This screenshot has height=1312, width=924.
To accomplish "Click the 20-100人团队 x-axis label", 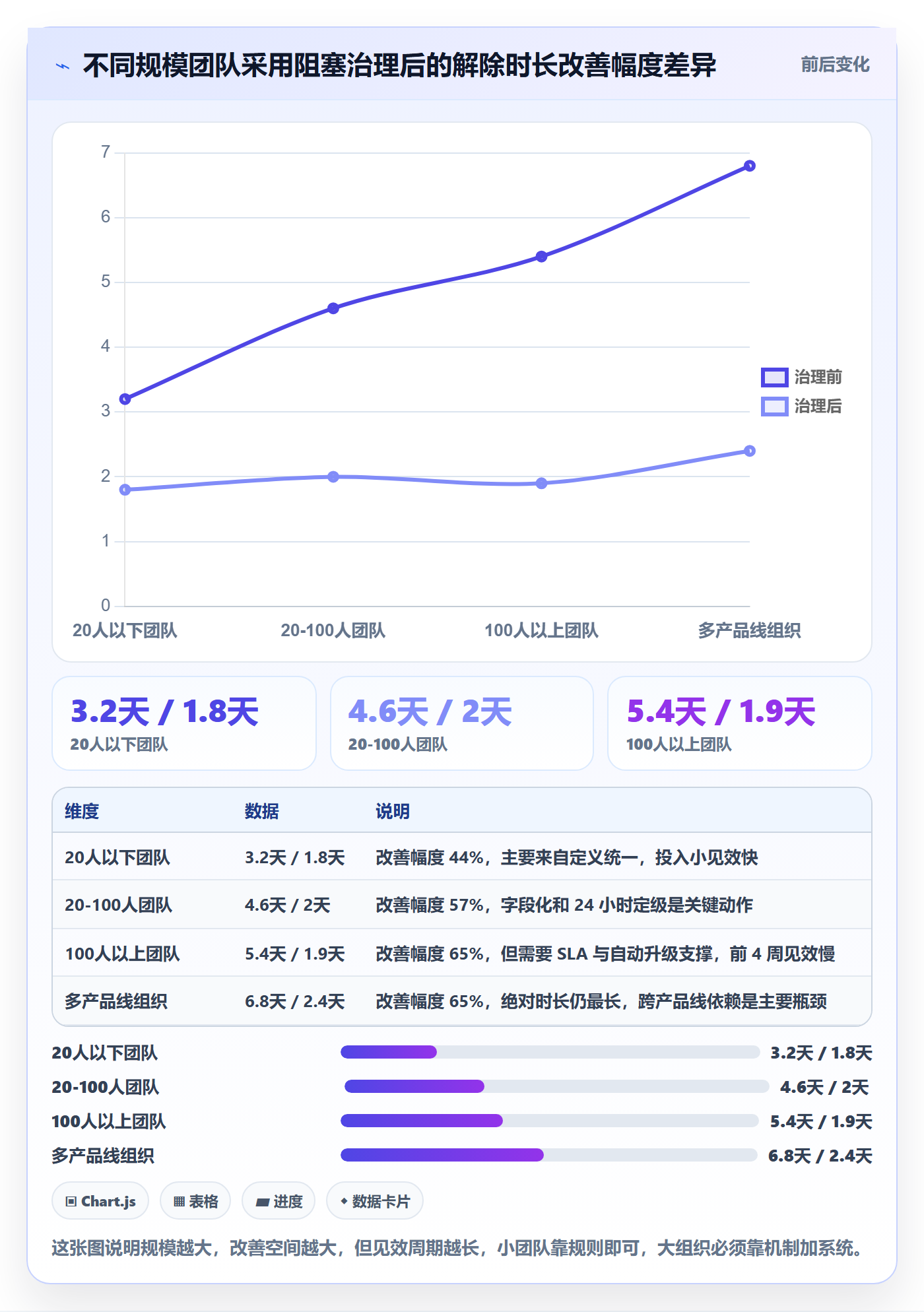I will pyautogui.click(x=333, y=630).
